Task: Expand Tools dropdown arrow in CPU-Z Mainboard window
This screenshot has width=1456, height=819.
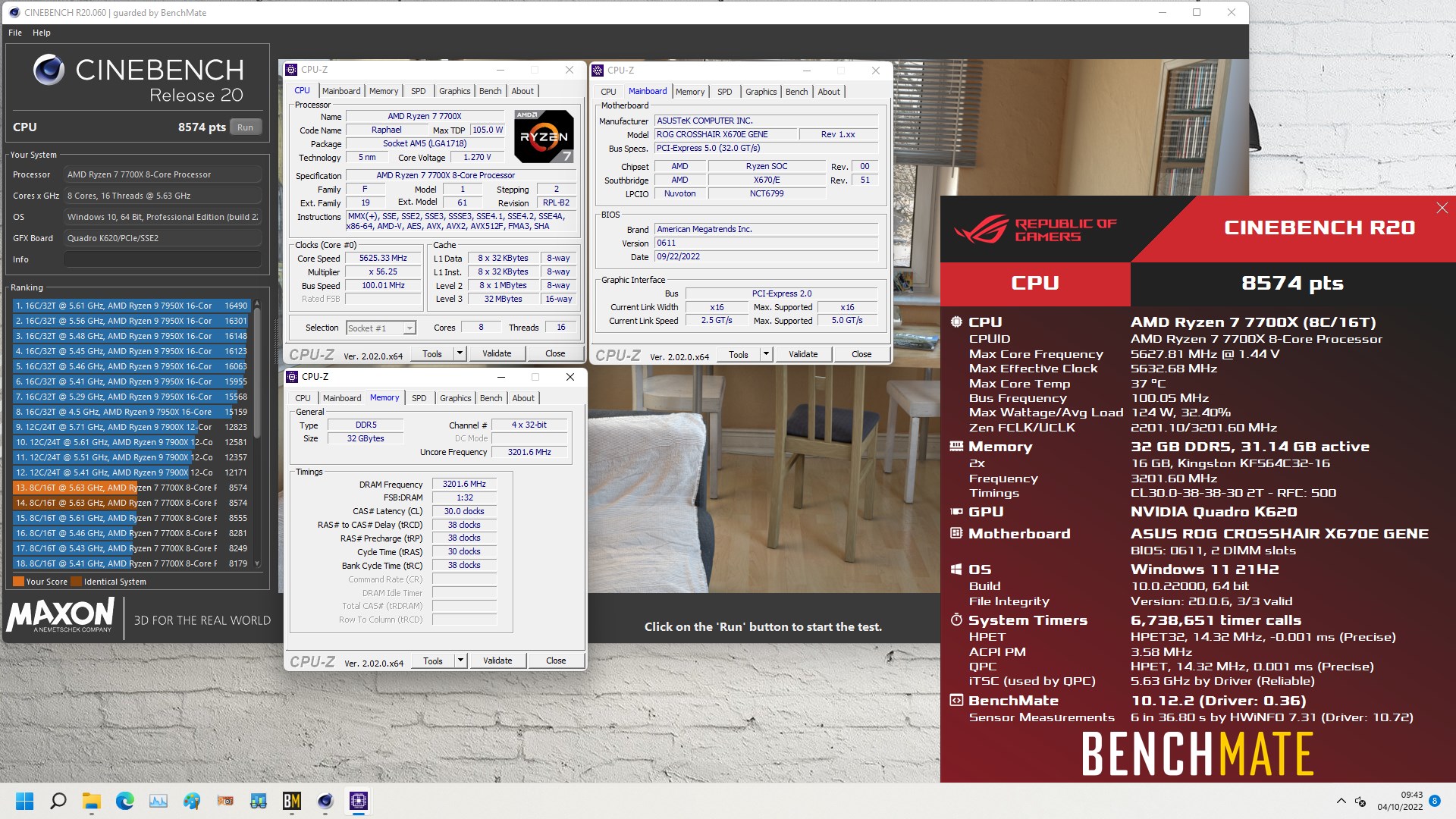Action: pyautogui.click(x=766, y=354)
